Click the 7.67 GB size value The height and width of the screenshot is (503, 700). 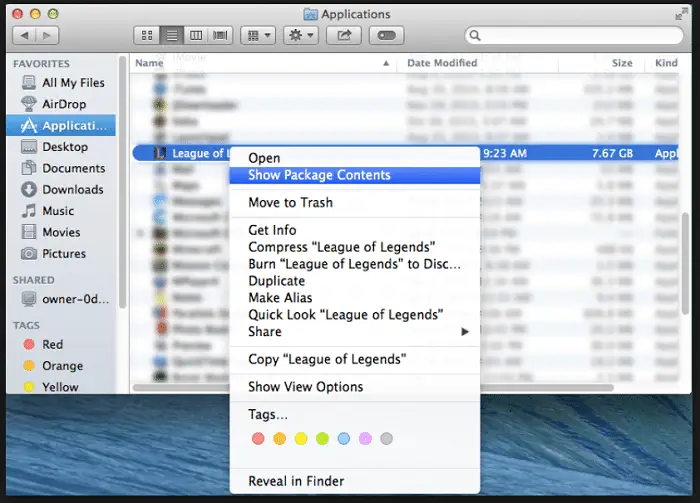point(612,154)
